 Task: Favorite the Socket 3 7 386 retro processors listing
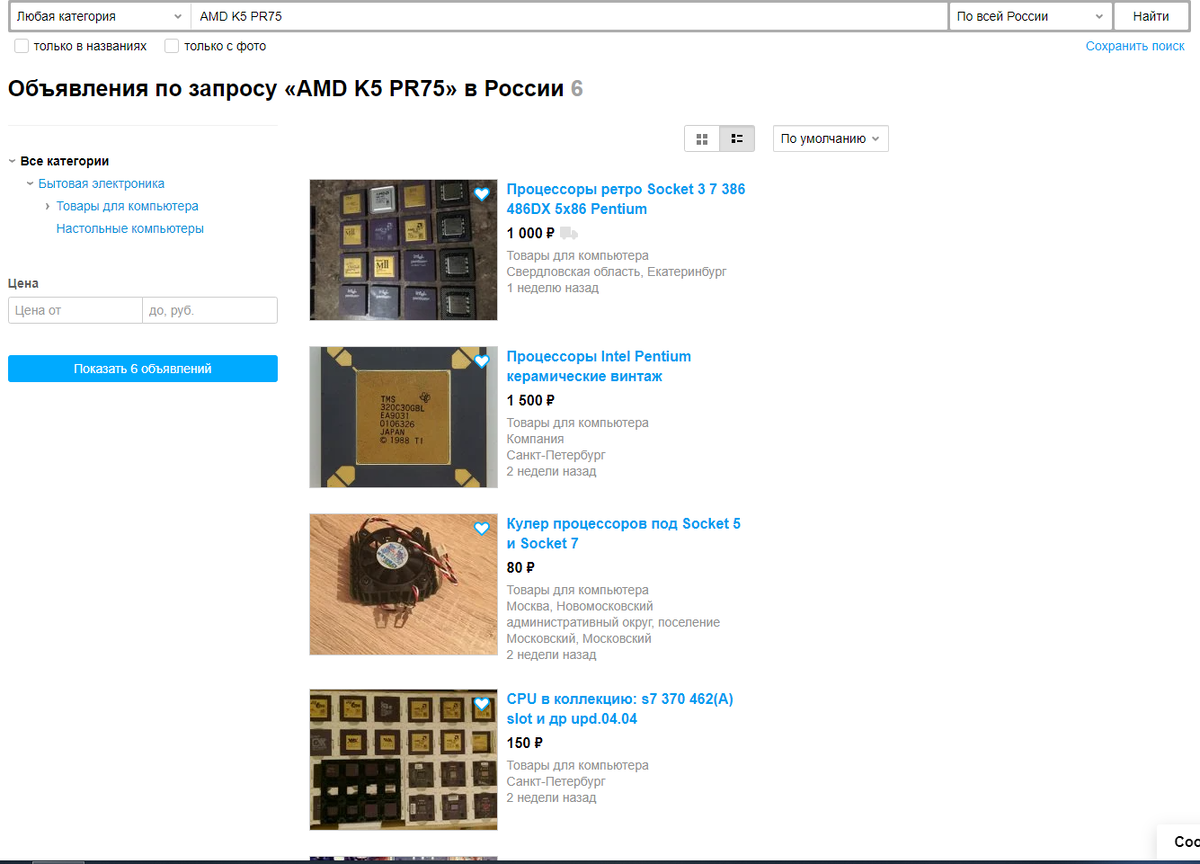pyautogui.click(x=482, y=195)
